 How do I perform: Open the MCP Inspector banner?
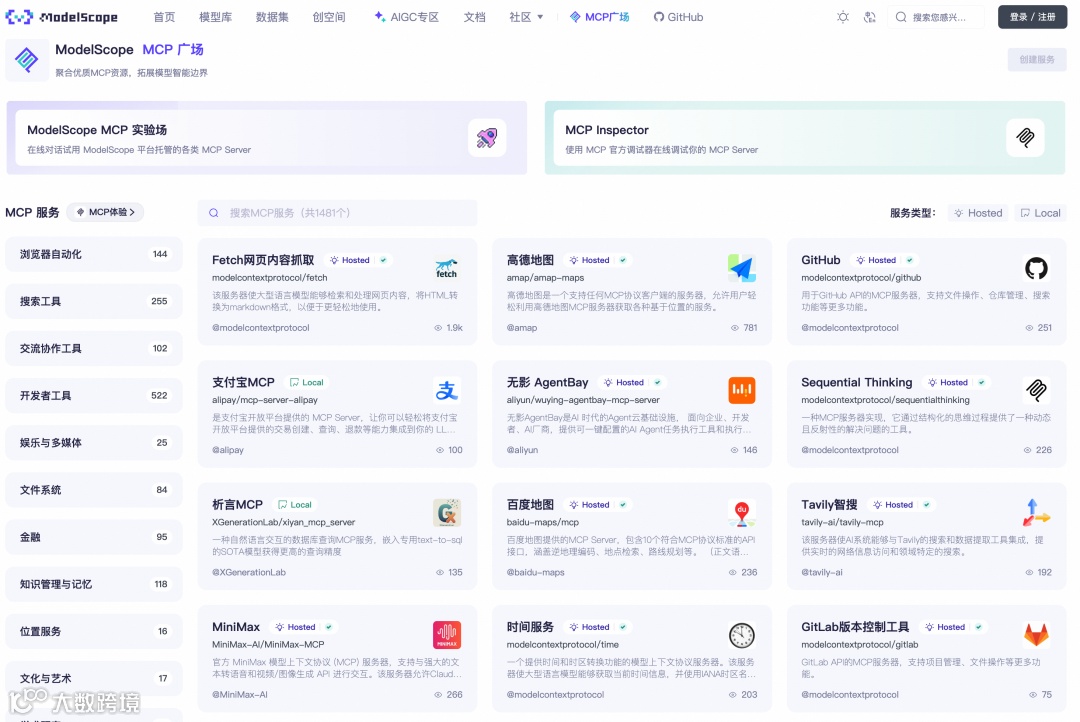tap(804, 138)
